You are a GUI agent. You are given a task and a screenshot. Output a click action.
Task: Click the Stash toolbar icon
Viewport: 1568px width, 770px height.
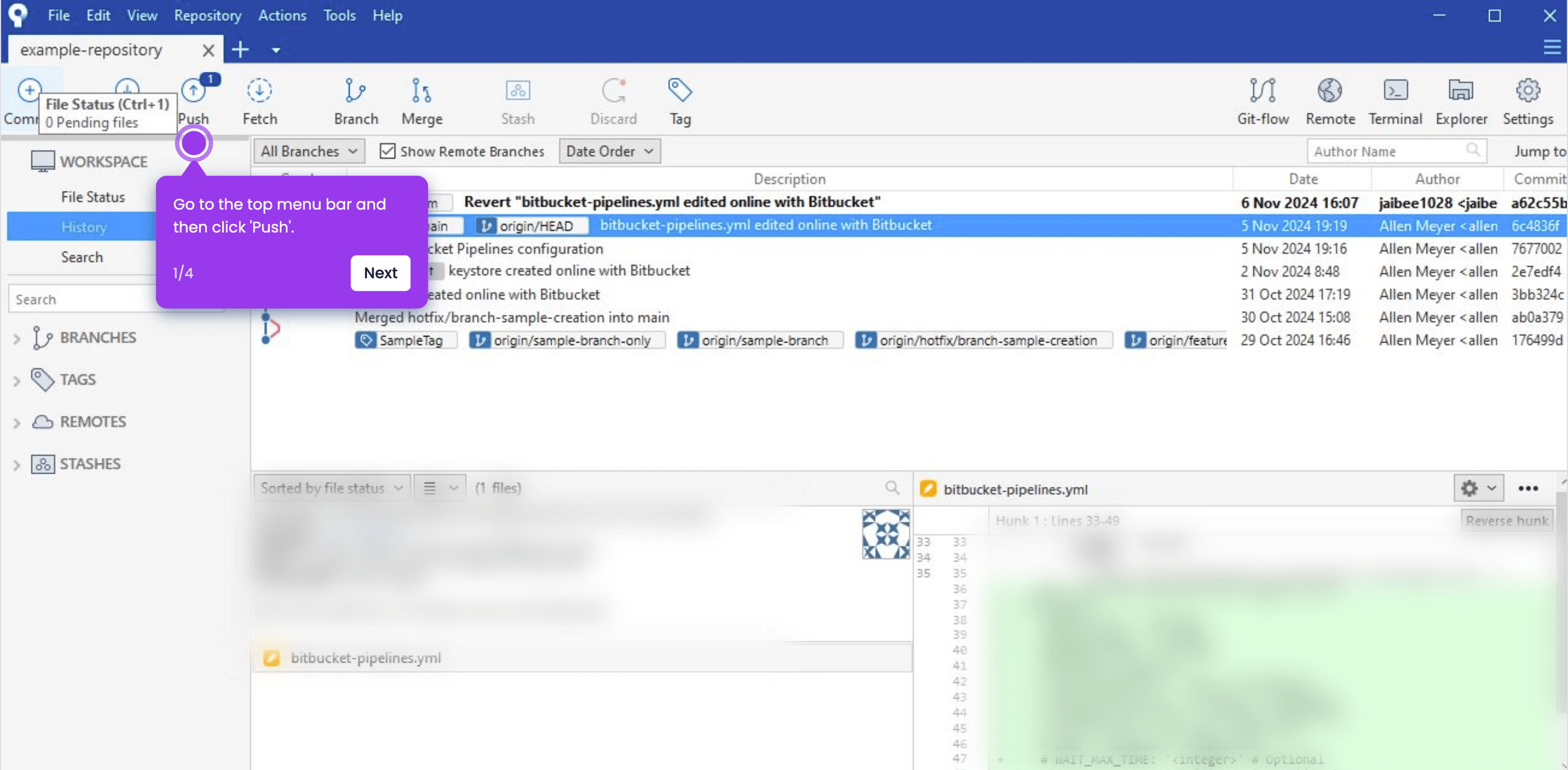(517, 91)
